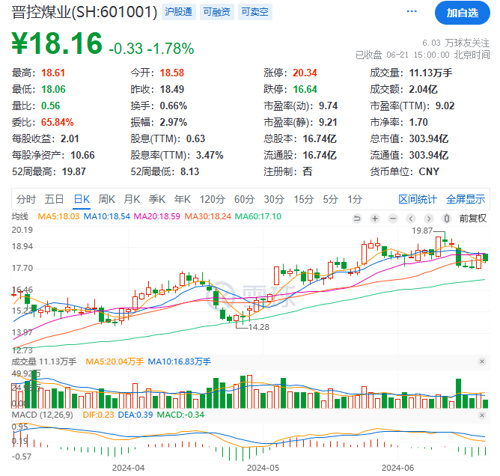The height and width of the screenshot is (476, 500).
Task: Click the 均线 indicator label
Action: pyautogui.click(x=20, y=217)
